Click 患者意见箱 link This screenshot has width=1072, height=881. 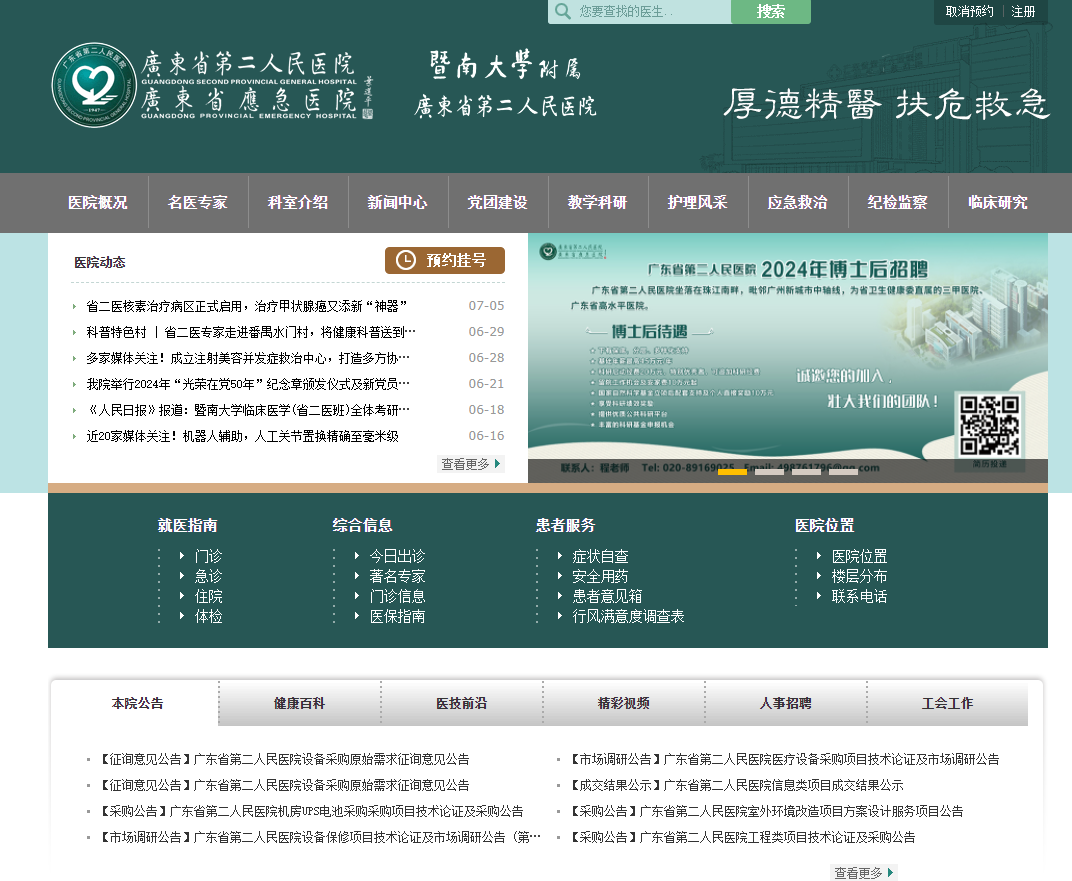click(x=607, y=596)
